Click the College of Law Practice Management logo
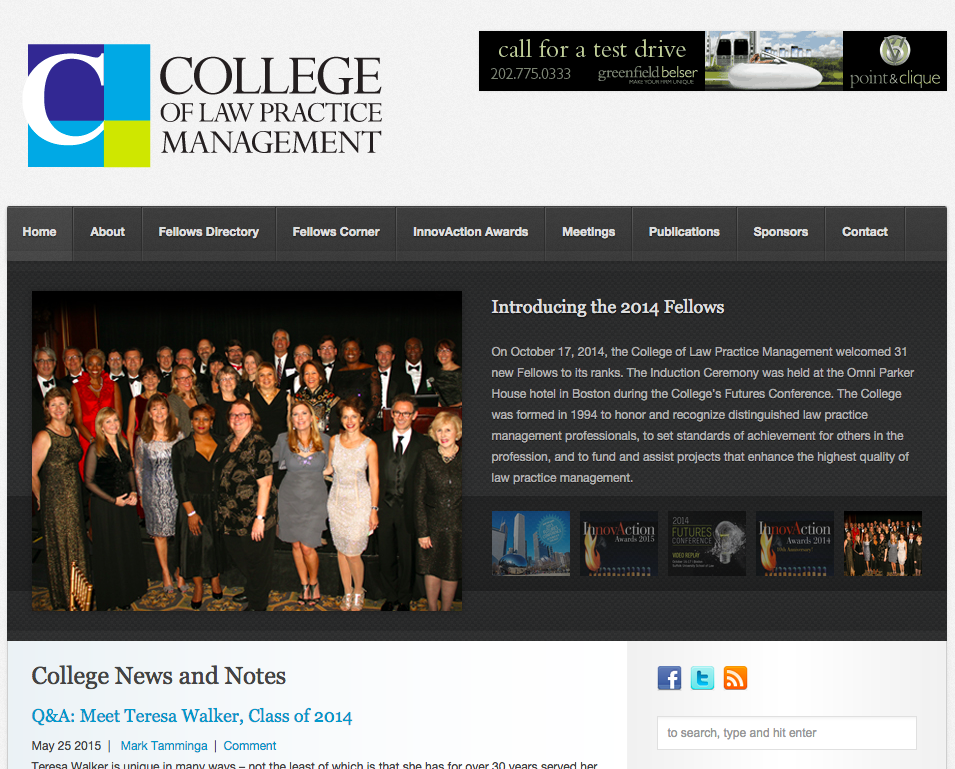The width and height of the screenshot is (955, 769). pos(205,105)
